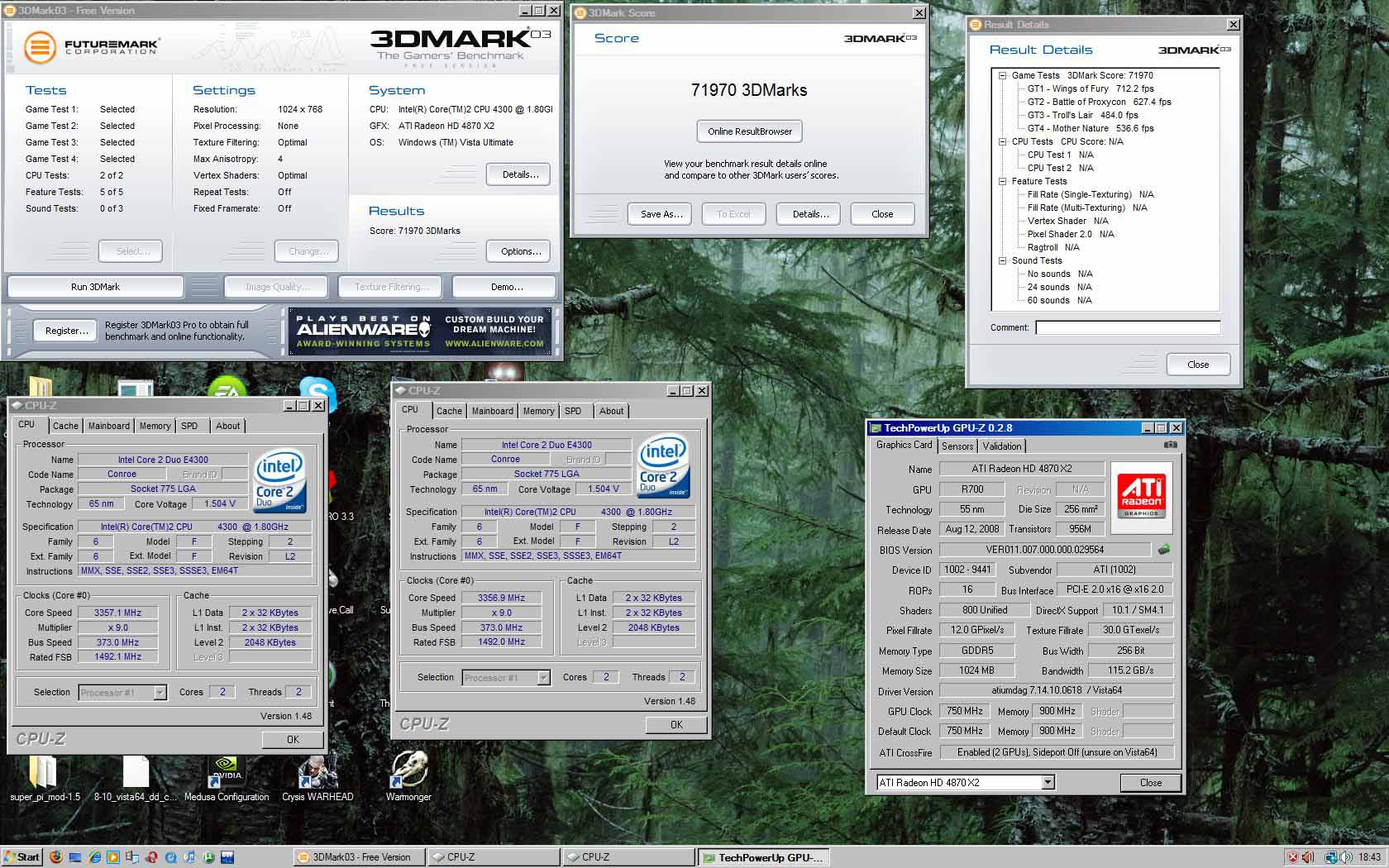
Task: Select Ragtroll result row
Action: (1052, 247)
